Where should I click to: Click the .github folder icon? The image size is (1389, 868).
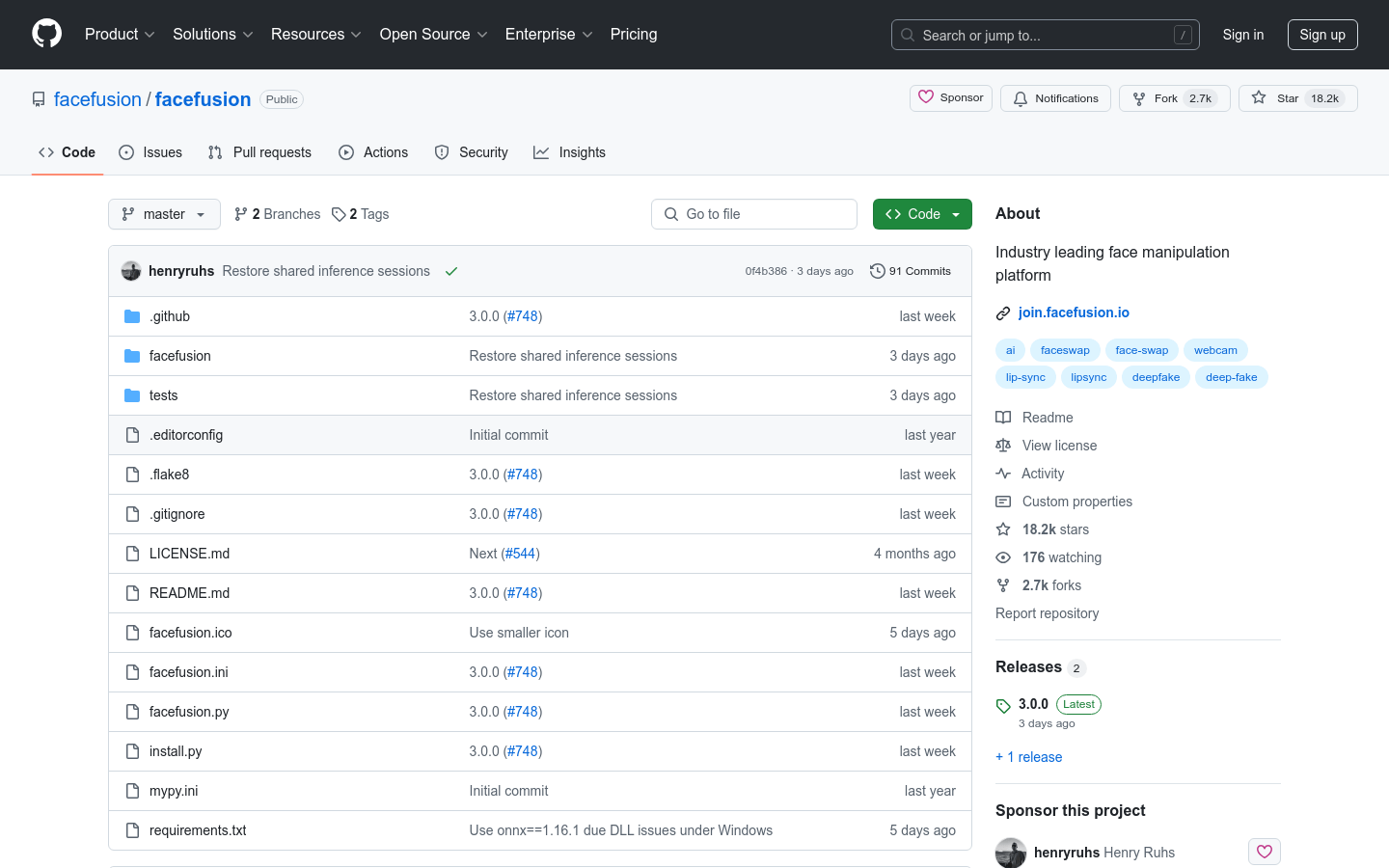click(x=132, y=316)
